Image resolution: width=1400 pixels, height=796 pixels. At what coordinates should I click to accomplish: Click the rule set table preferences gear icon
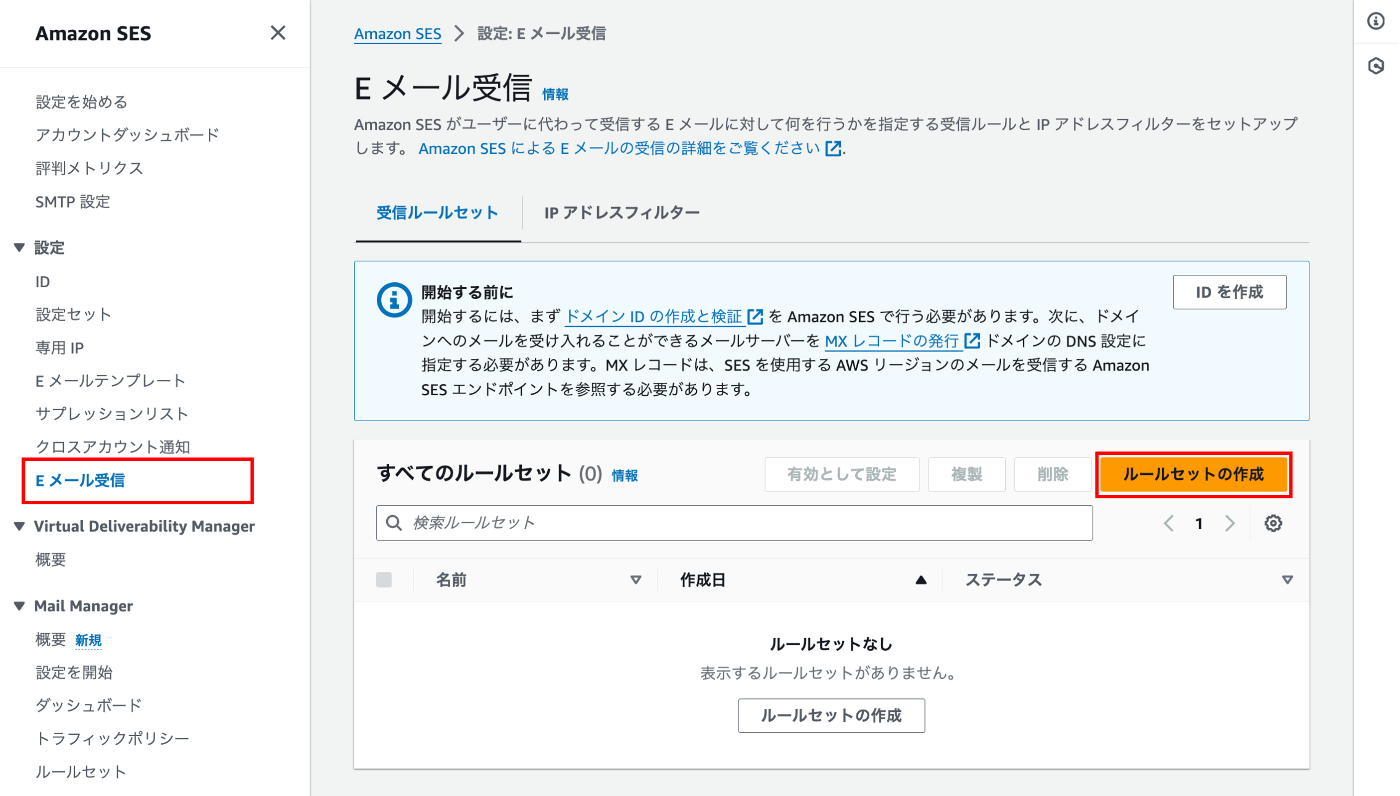(x=1273, y=523)
